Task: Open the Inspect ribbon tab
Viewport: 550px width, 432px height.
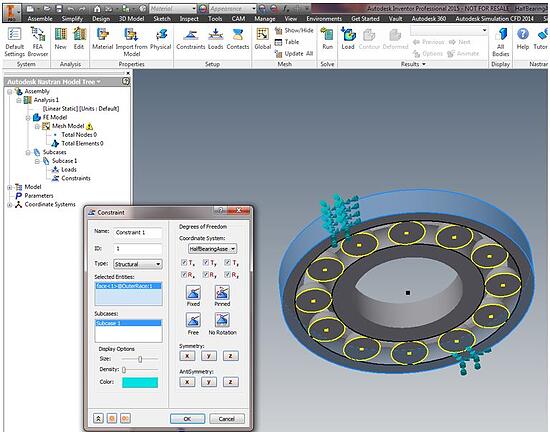Action: (189, 19)
